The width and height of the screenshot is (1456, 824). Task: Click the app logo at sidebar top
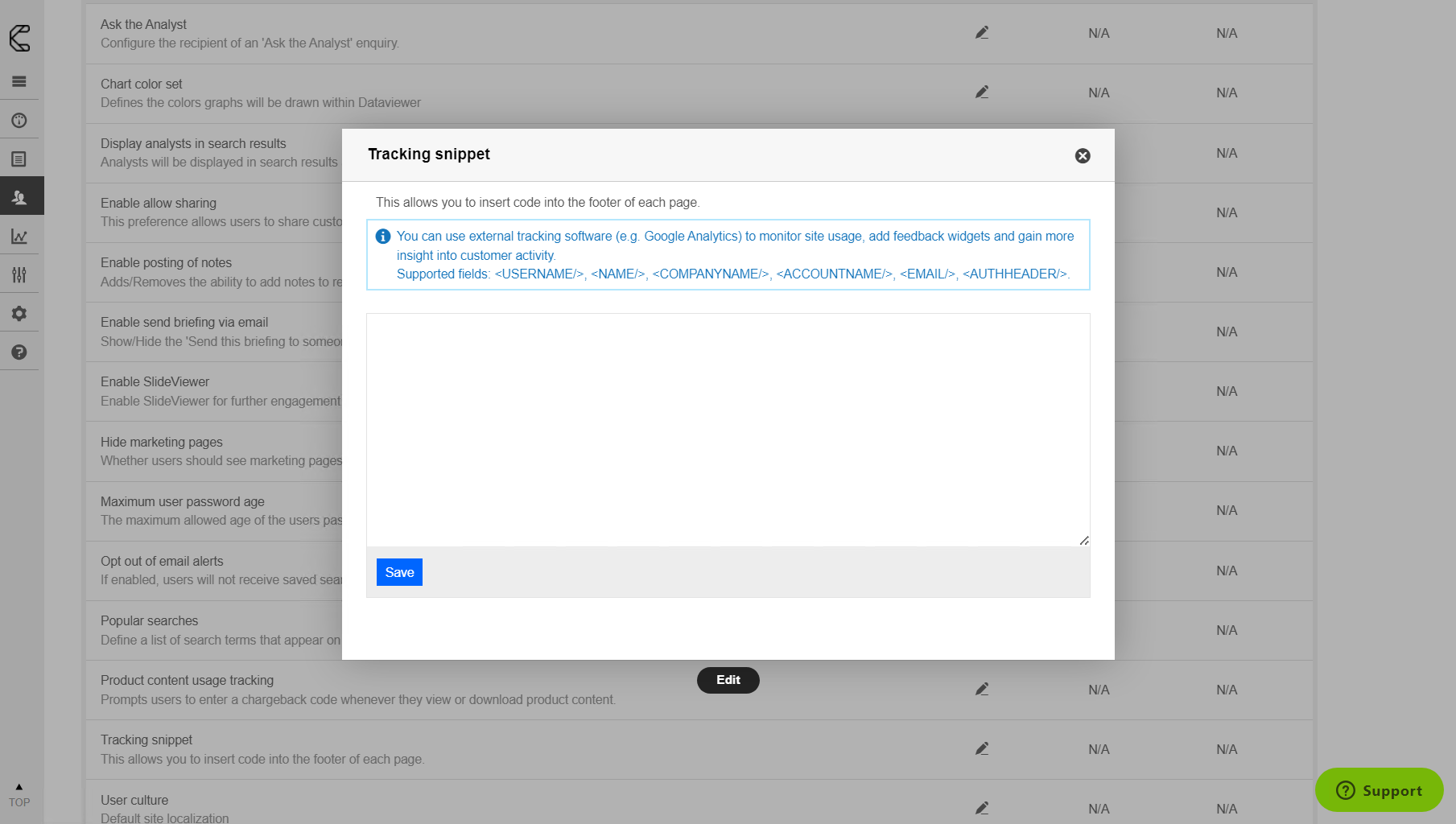point(20,39)
